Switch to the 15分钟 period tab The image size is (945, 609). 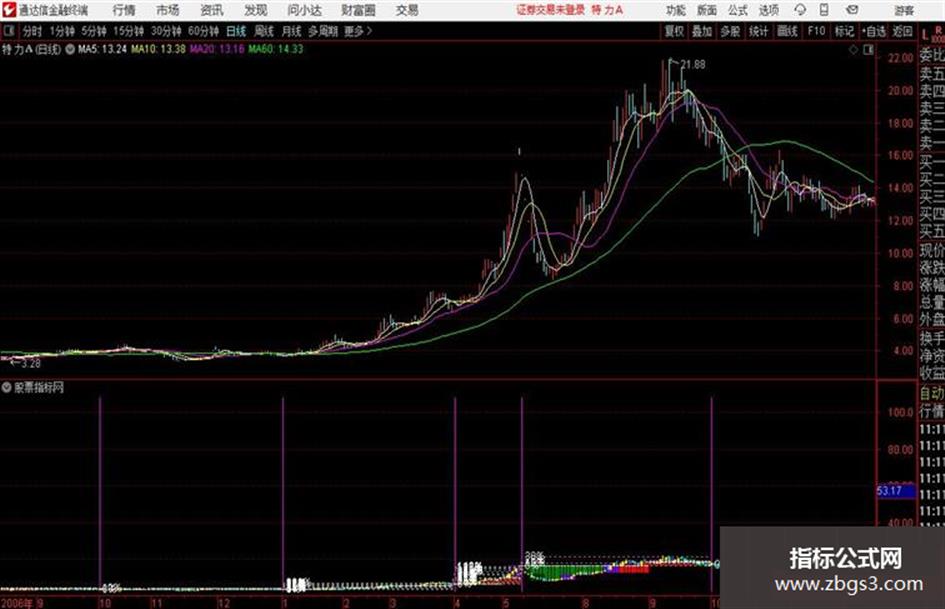[129, 31]
